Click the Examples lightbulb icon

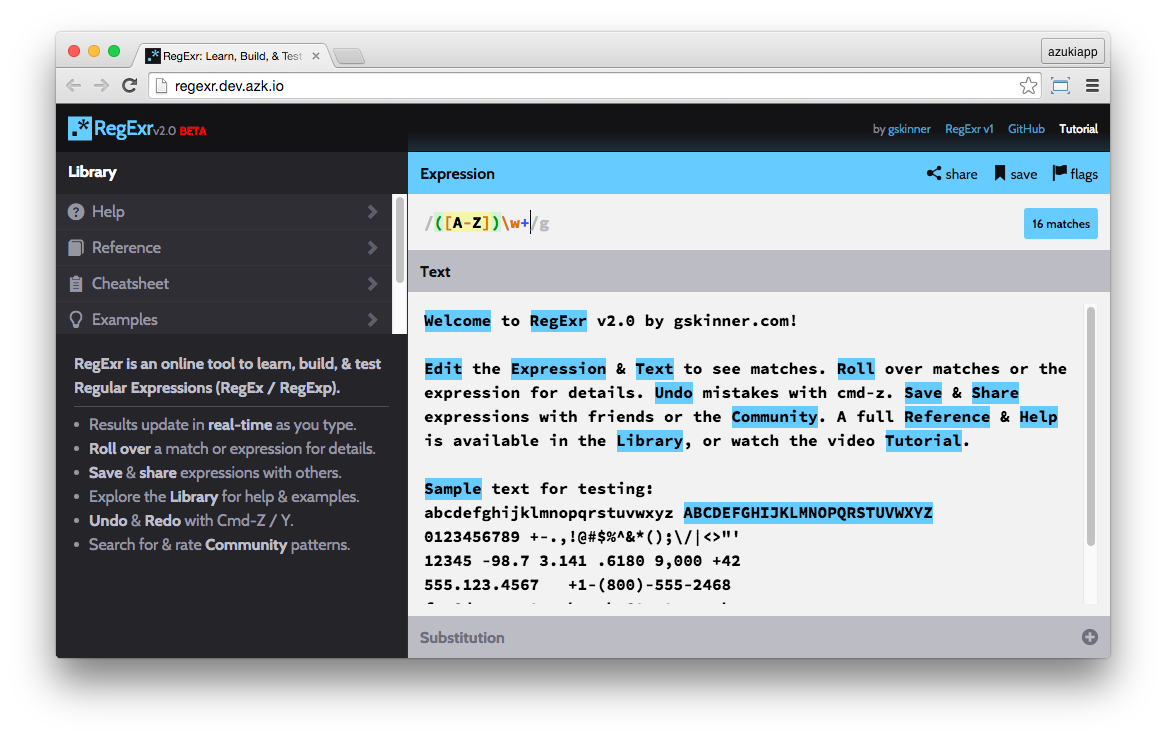pos(76,319)
